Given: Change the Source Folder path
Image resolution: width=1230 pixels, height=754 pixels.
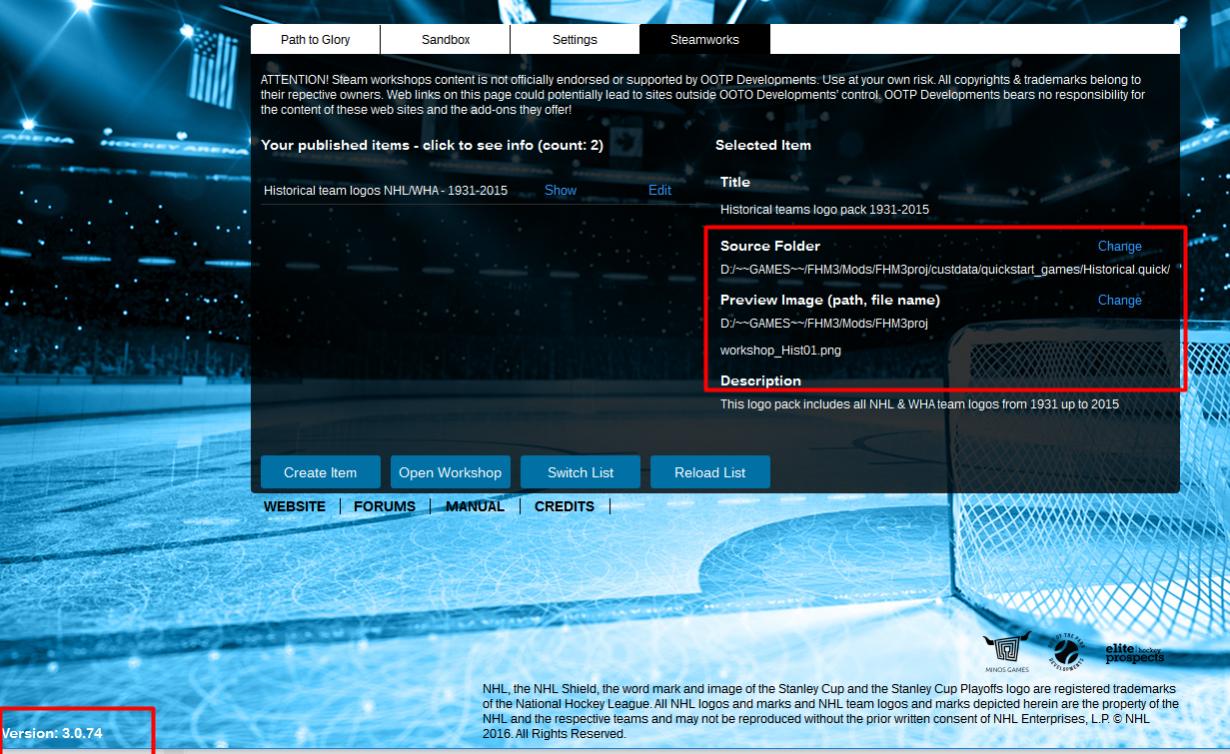Looking at the screenshot, I should click(x=1119, y=246).
